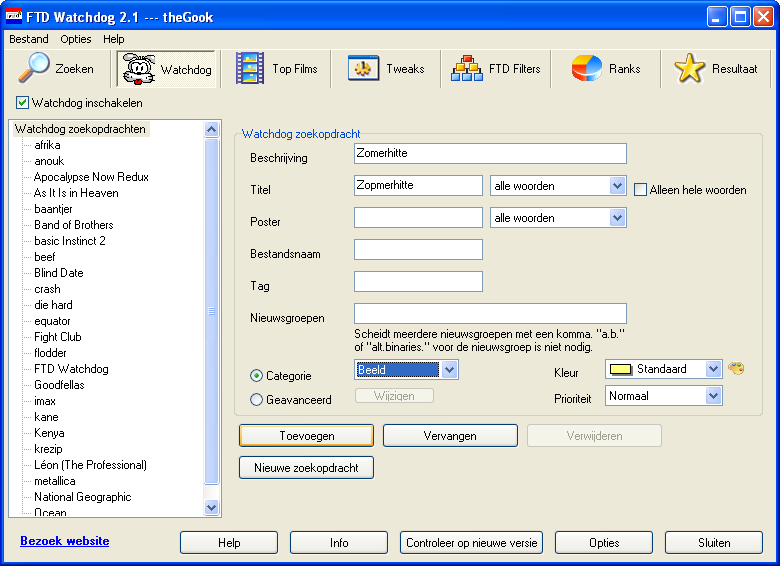The width and height of the screenshot is (780, 566).
Task: Select 'As It Is in Heaven' entry
Action: (76, 193)
